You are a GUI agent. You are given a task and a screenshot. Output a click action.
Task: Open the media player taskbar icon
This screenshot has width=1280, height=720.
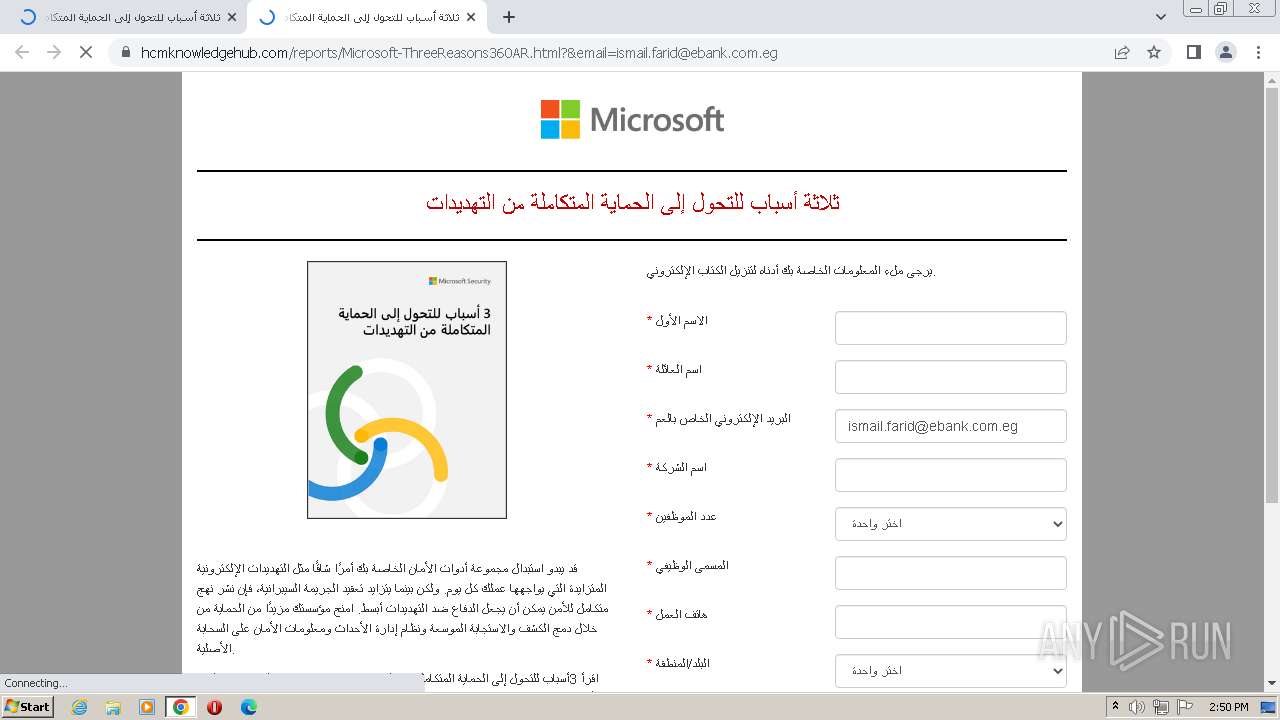tap(147, 707)
